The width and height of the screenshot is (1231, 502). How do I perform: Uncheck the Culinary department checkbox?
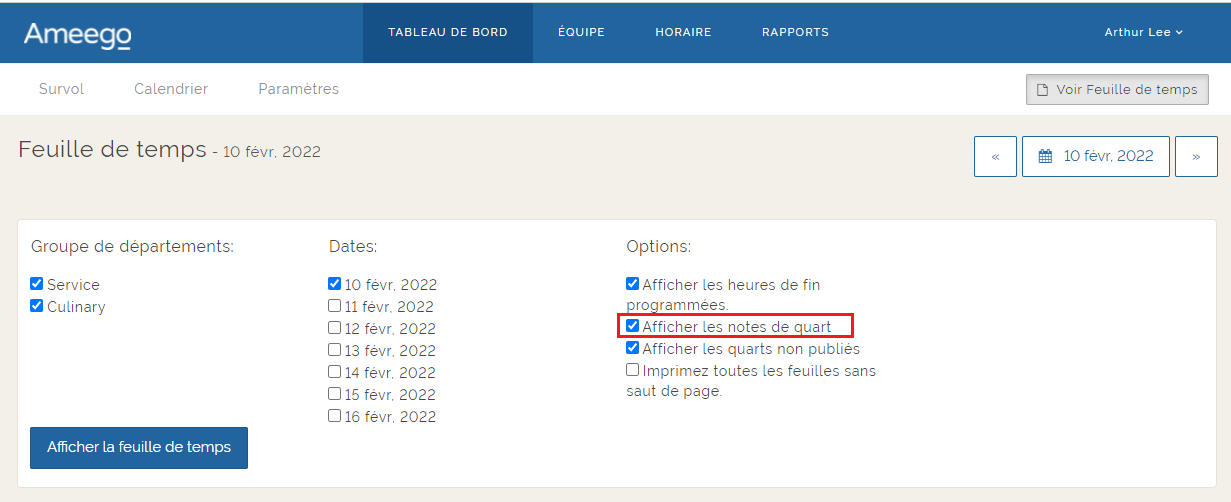coord(37,306)
